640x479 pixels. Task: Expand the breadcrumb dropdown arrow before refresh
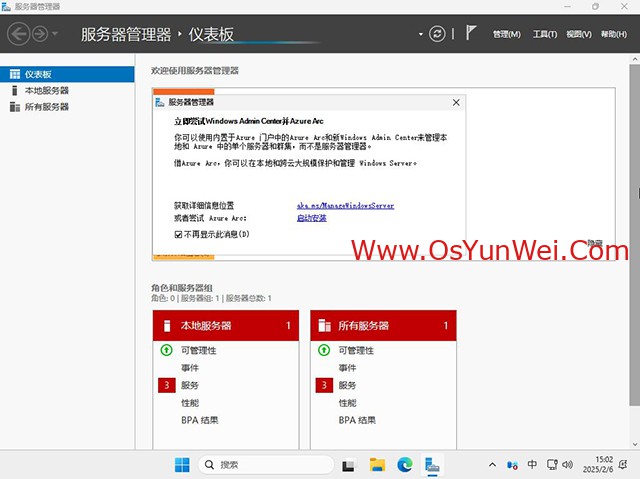point(420,34)
